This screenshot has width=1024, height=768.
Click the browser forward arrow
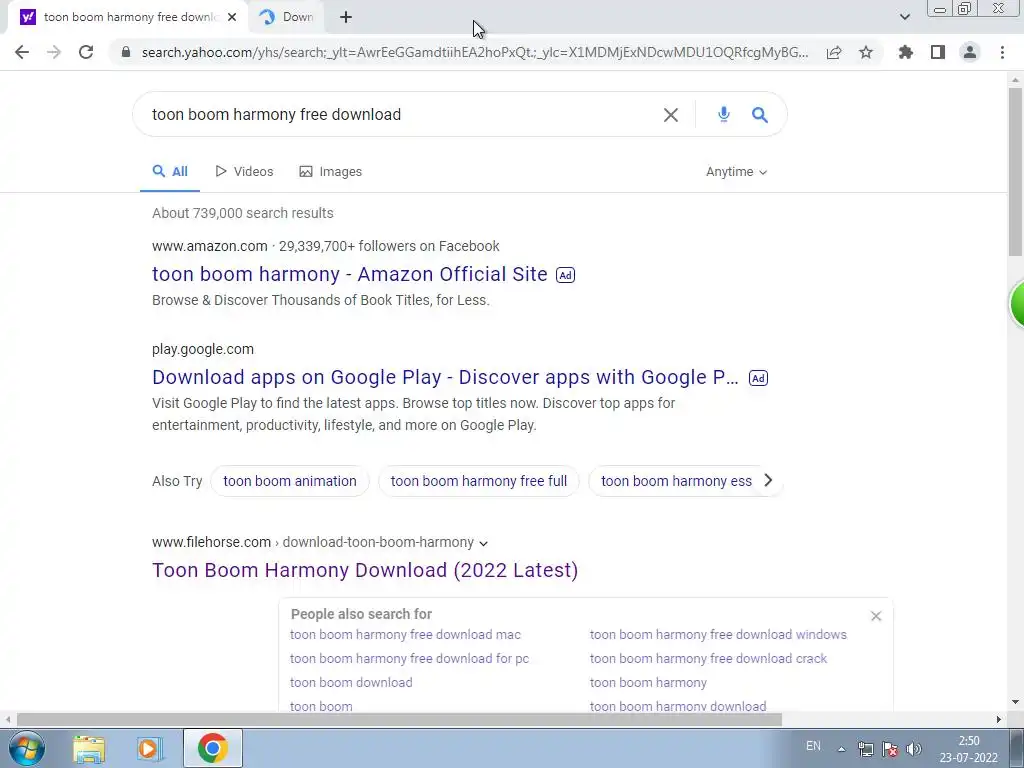(54, 52)
